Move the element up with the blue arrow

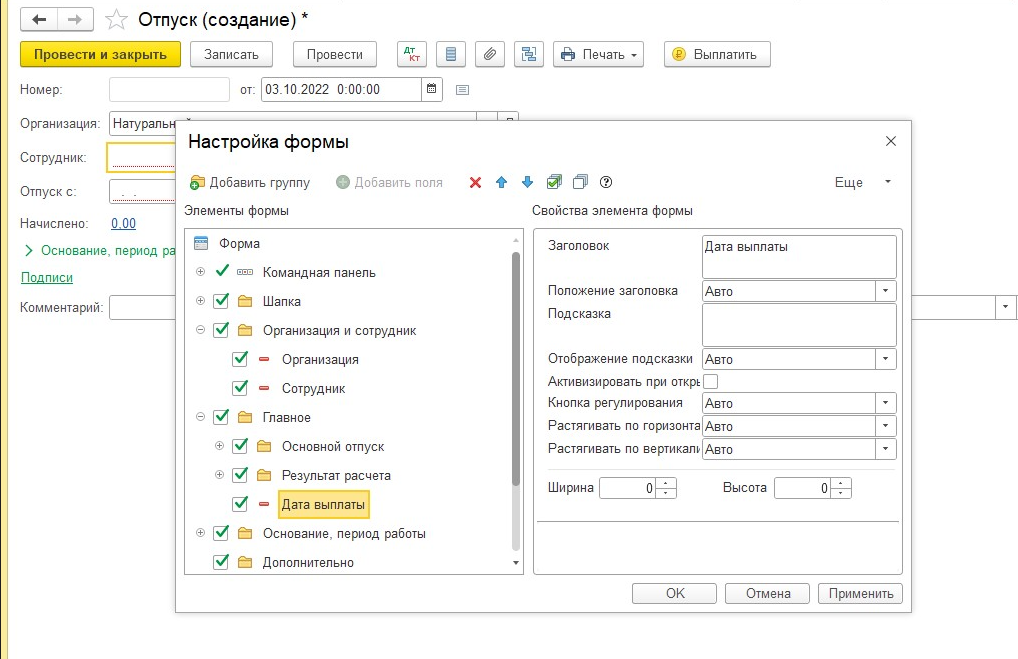[501, 182]
